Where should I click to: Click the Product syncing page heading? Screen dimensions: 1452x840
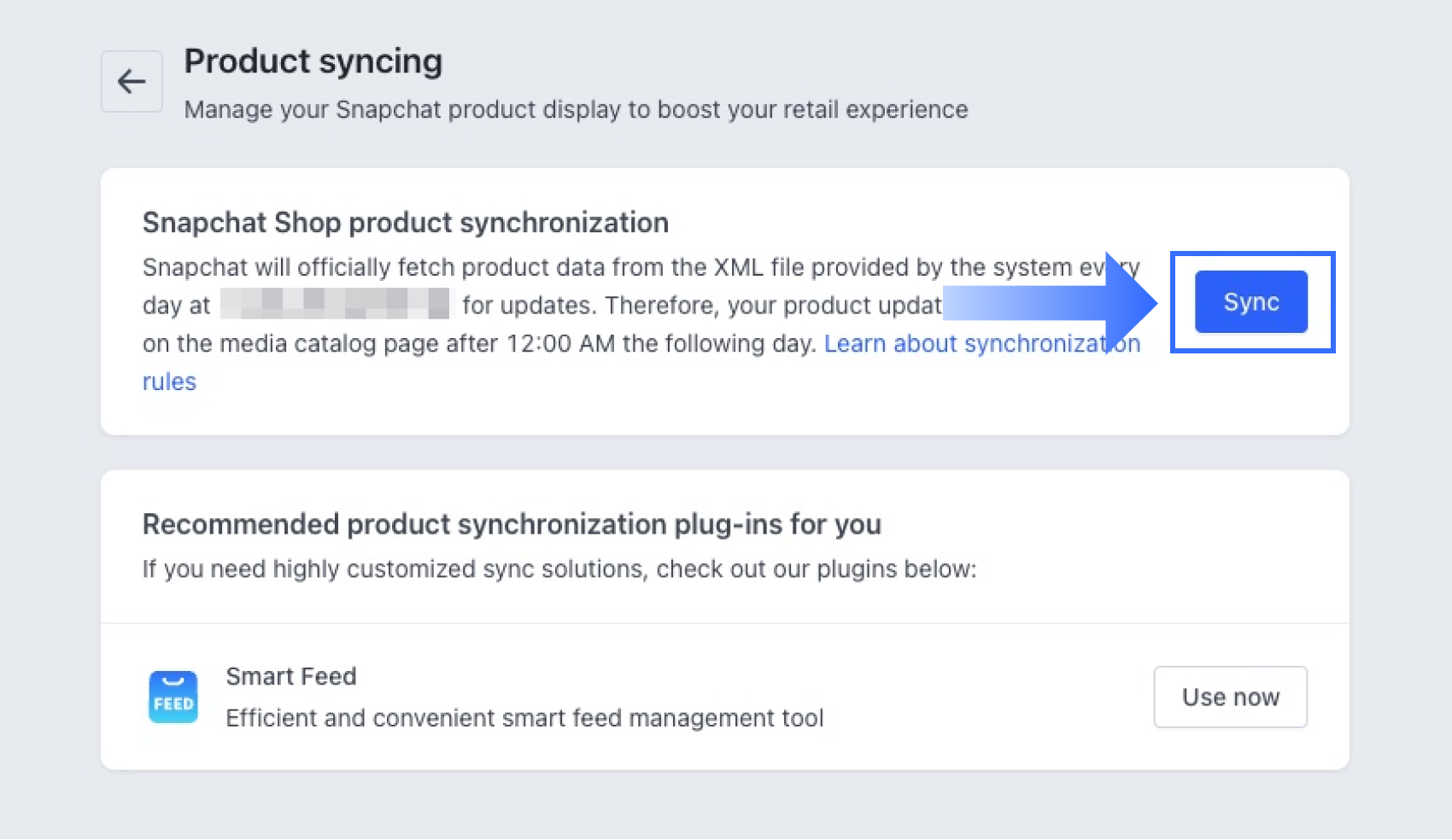click(313, 61)
